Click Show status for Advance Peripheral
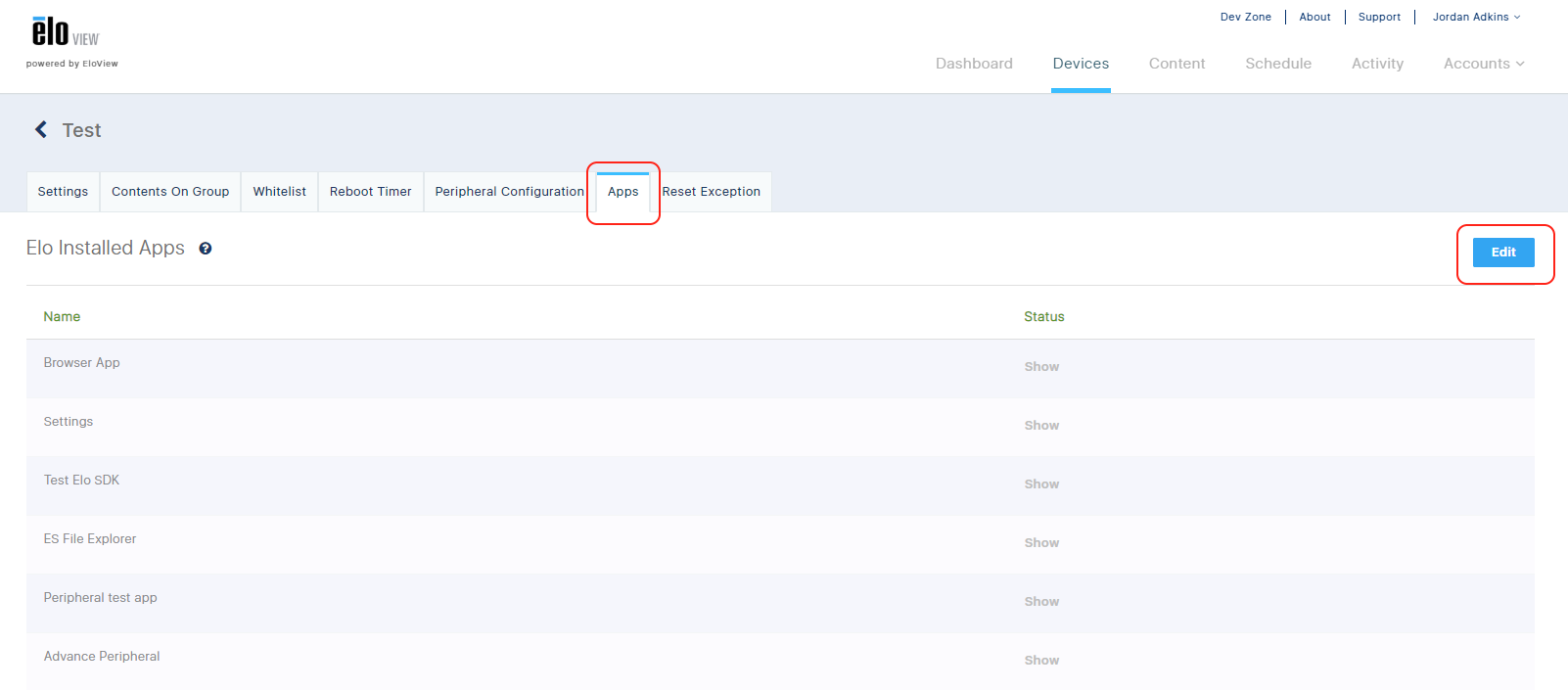This screenshot has width=1568, height=690. click(1041, 661)
